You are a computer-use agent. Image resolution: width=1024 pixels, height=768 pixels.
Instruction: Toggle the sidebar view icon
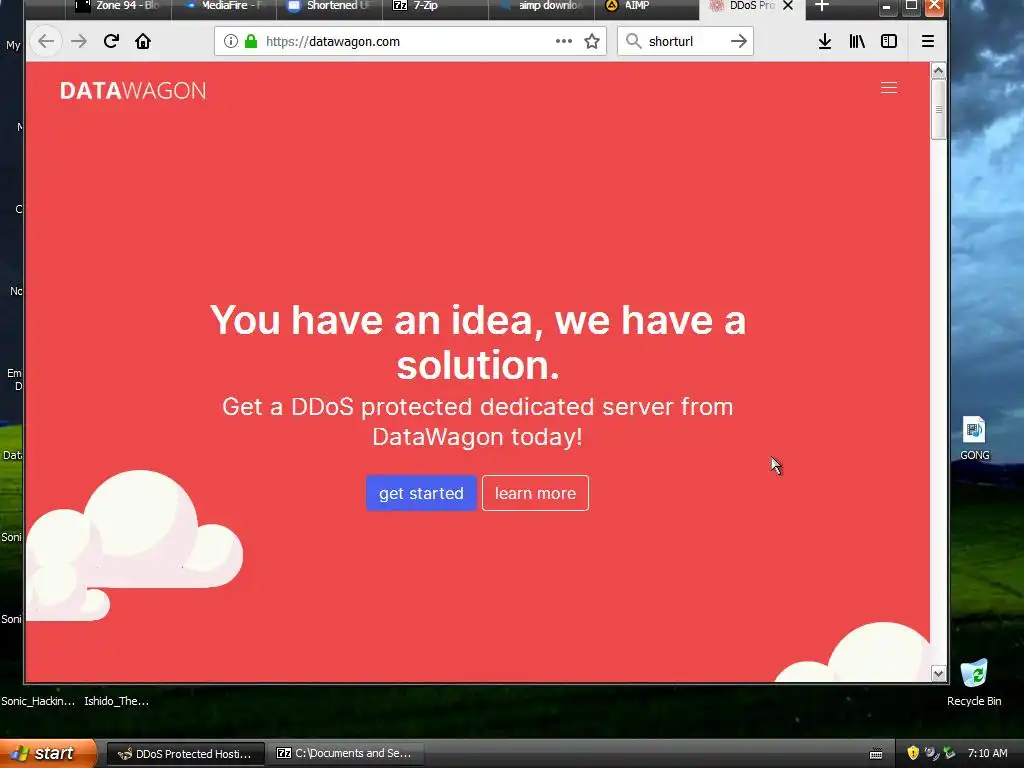point(889,41)
